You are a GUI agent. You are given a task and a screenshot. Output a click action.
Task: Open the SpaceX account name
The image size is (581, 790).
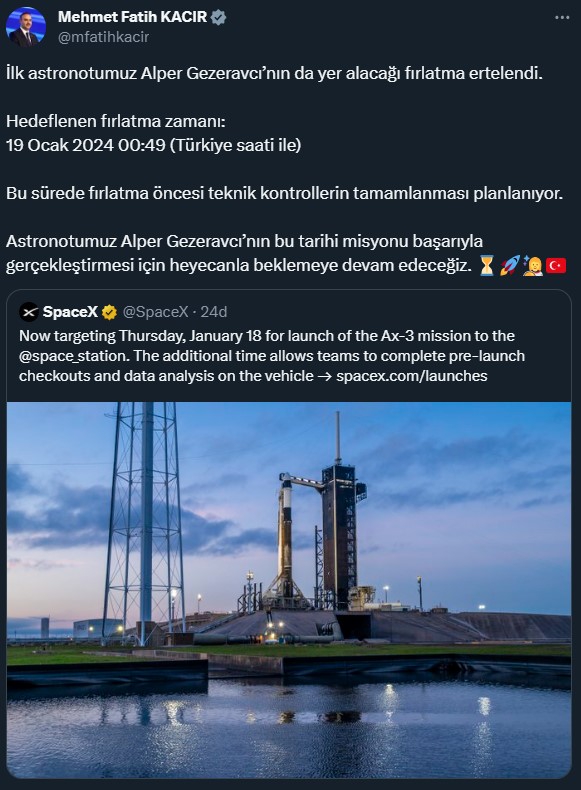tap(70, 312)
